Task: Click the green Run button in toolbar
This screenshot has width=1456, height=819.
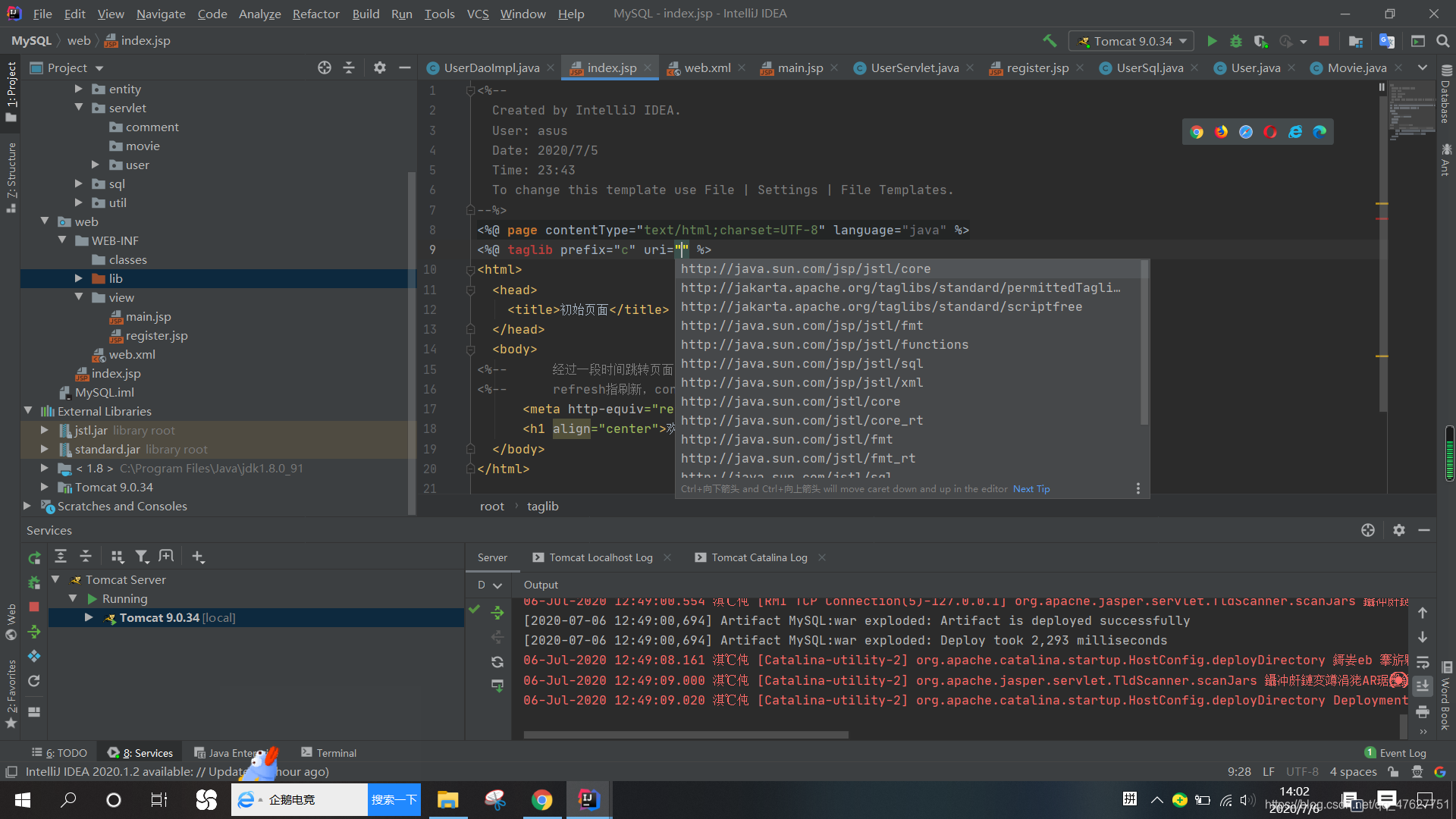Action: [1212, 41]
